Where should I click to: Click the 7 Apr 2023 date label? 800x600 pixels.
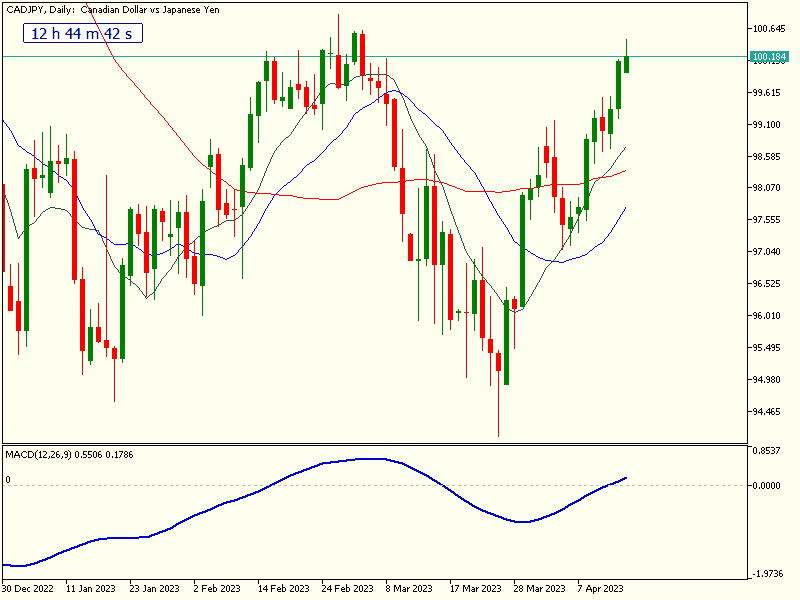[x=600, y=588]
